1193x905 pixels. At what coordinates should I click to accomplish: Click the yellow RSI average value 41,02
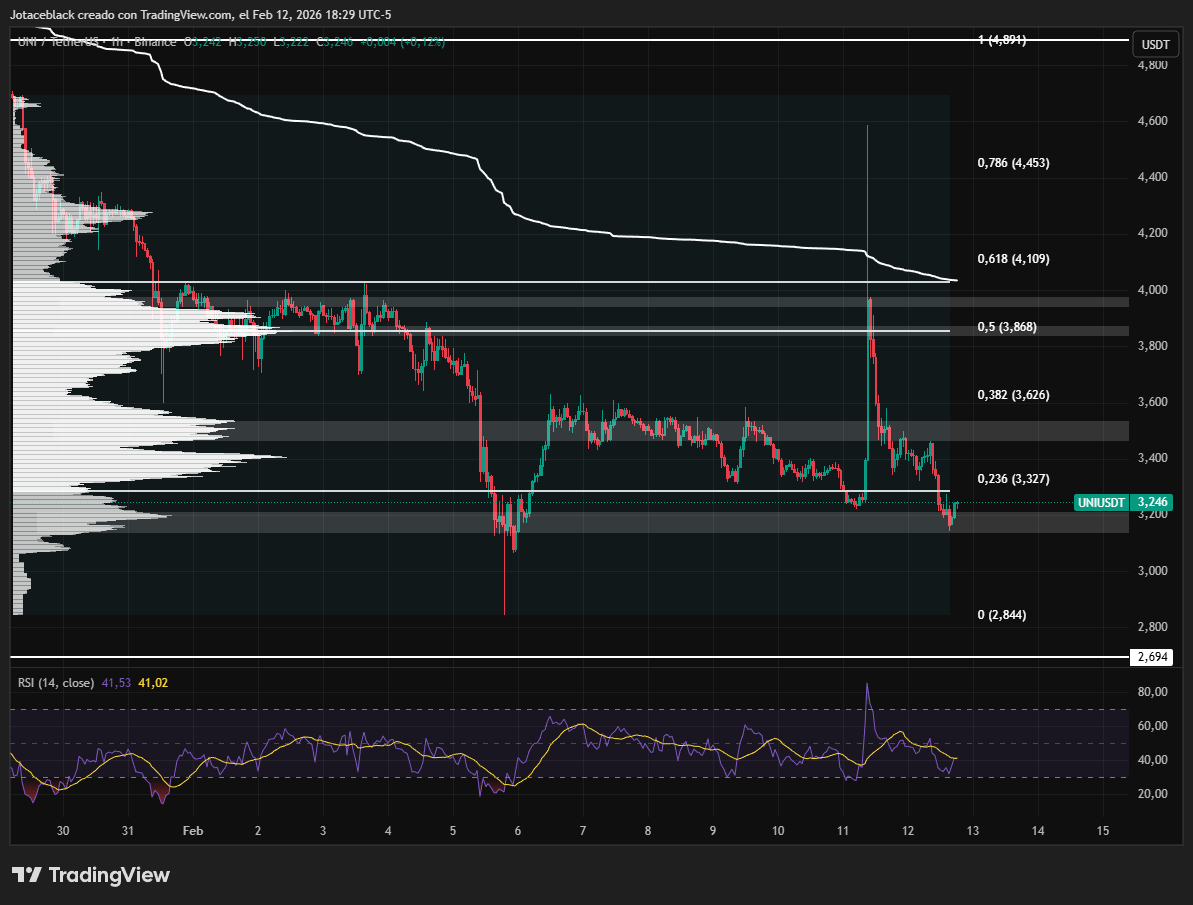154,683
